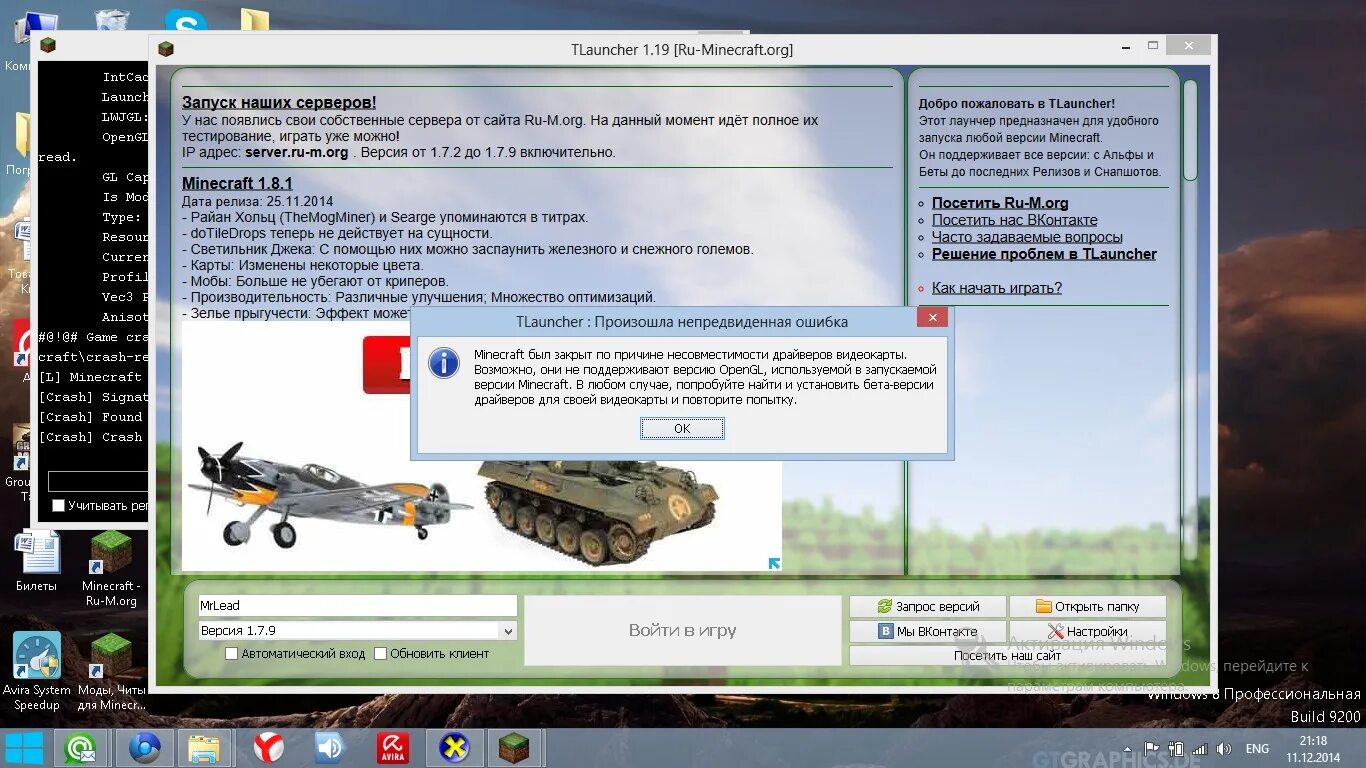Click Добро пожаловать в TLauncher! text
The height and width of the screenshot is (768, 1366).
[1017, 103]
